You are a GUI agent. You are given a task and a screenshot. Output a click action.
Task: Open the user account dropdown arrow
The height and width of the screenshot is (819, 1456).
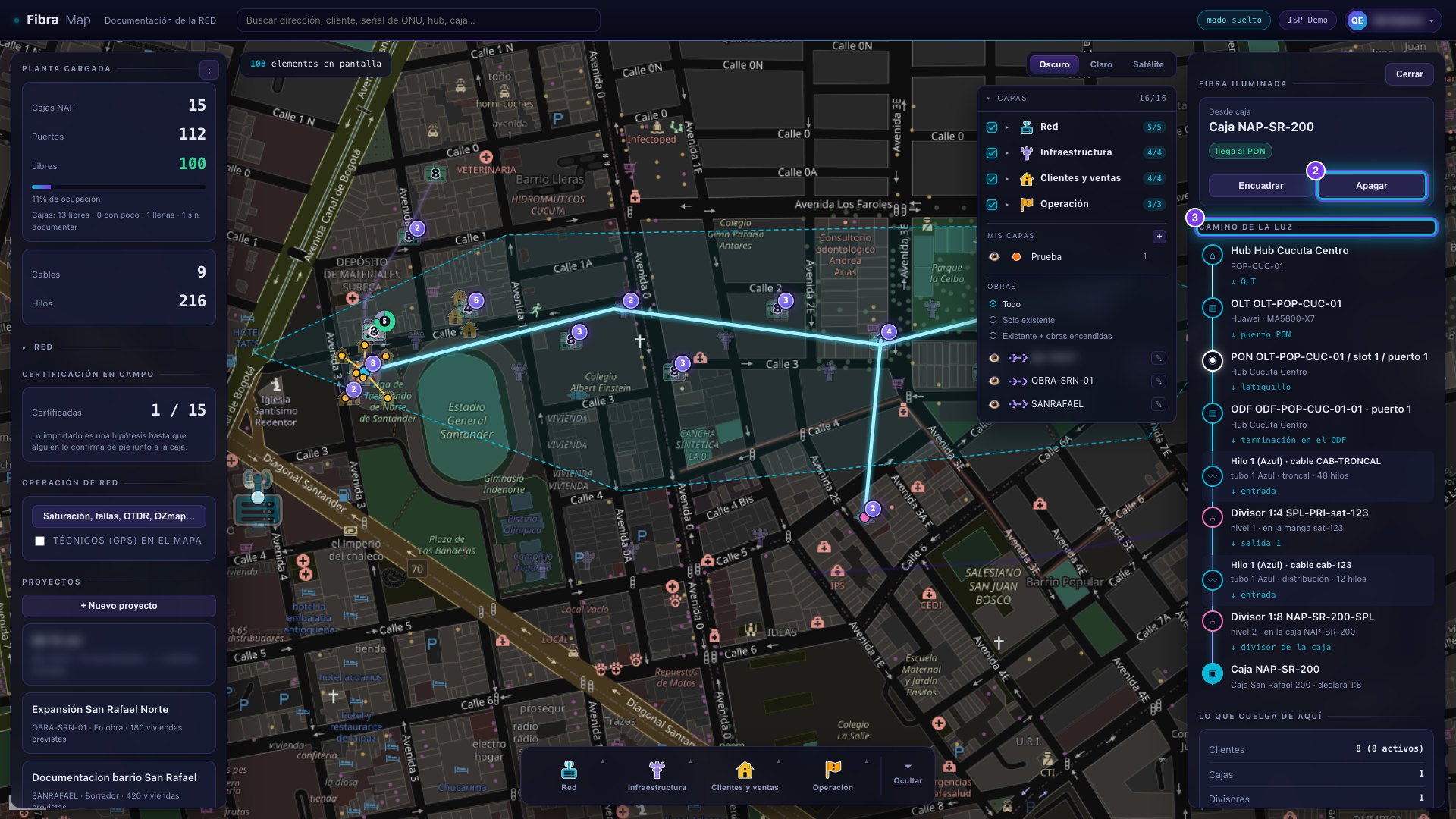(1431, 21)
